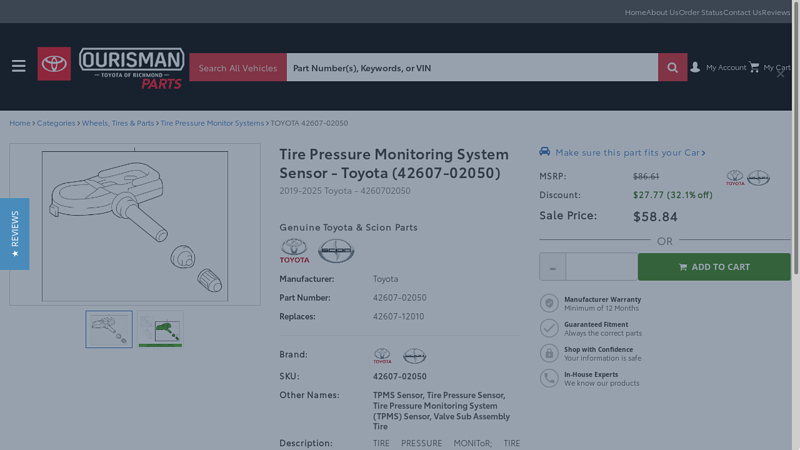
Task: Click the Scion logo in Brand row
Action: [x=414, y=356]
